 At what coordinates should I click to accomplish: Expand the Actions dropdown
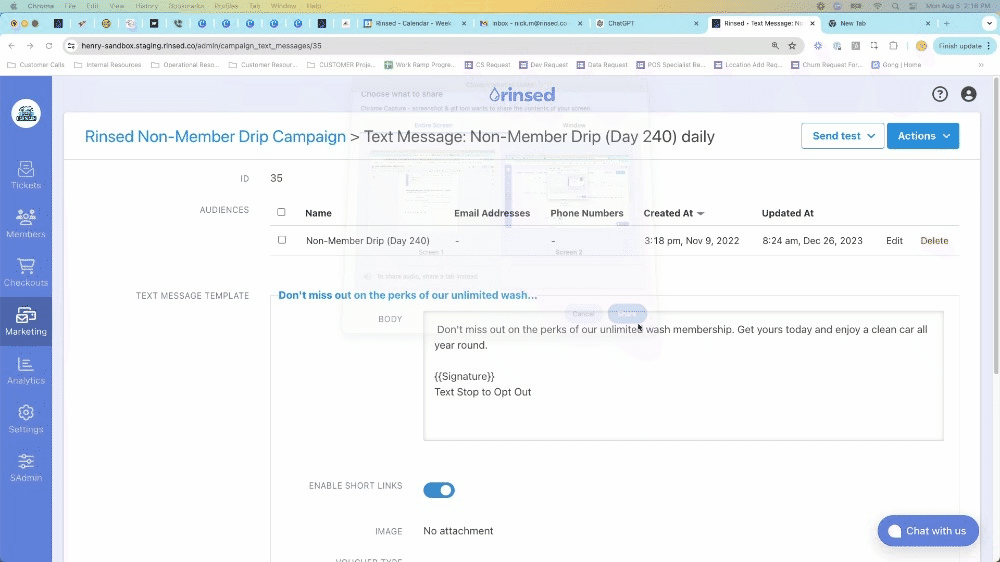pos(923,136)
